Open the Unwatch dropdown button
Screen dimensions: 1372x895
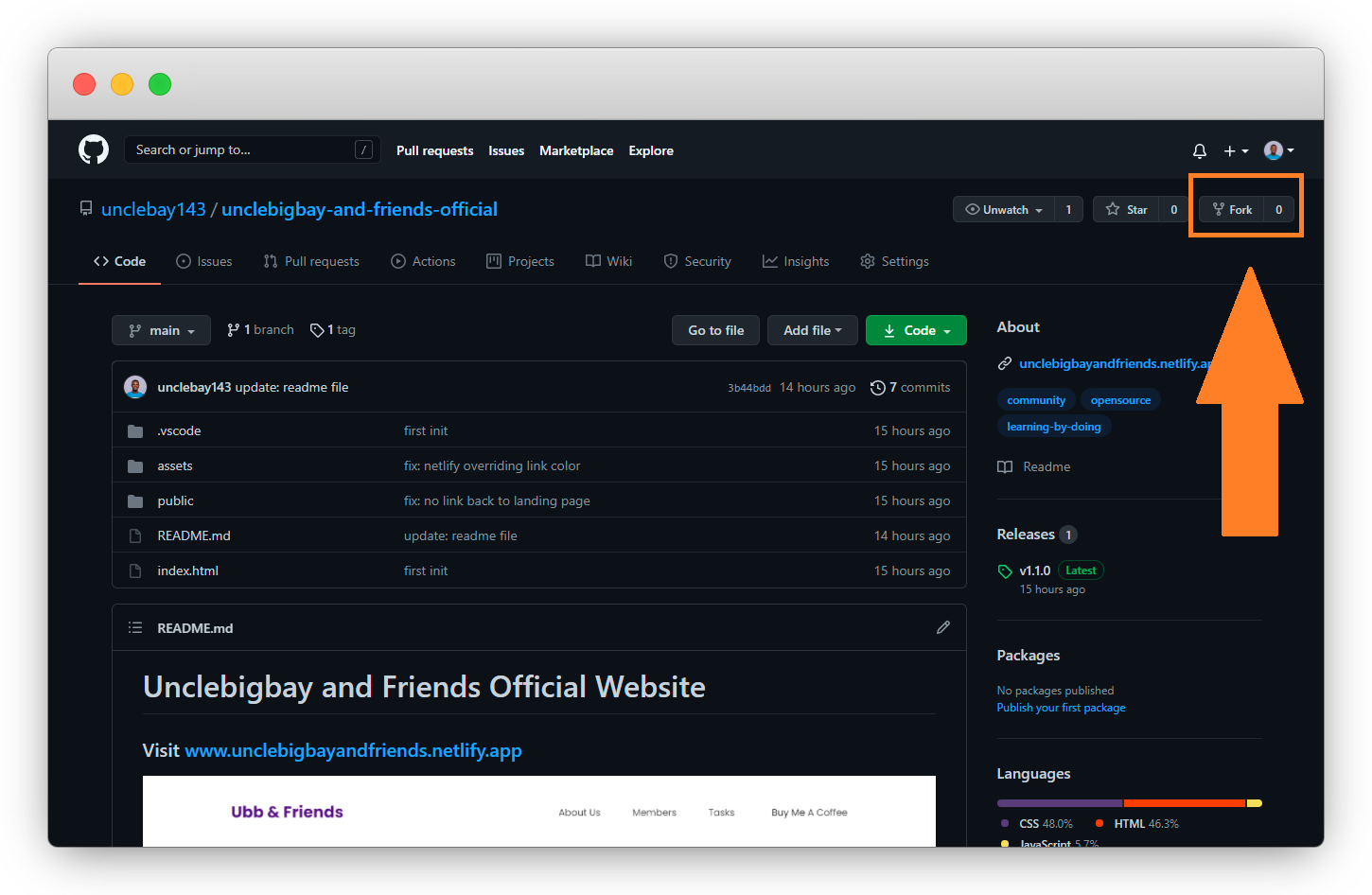(x=1004, y=209)
